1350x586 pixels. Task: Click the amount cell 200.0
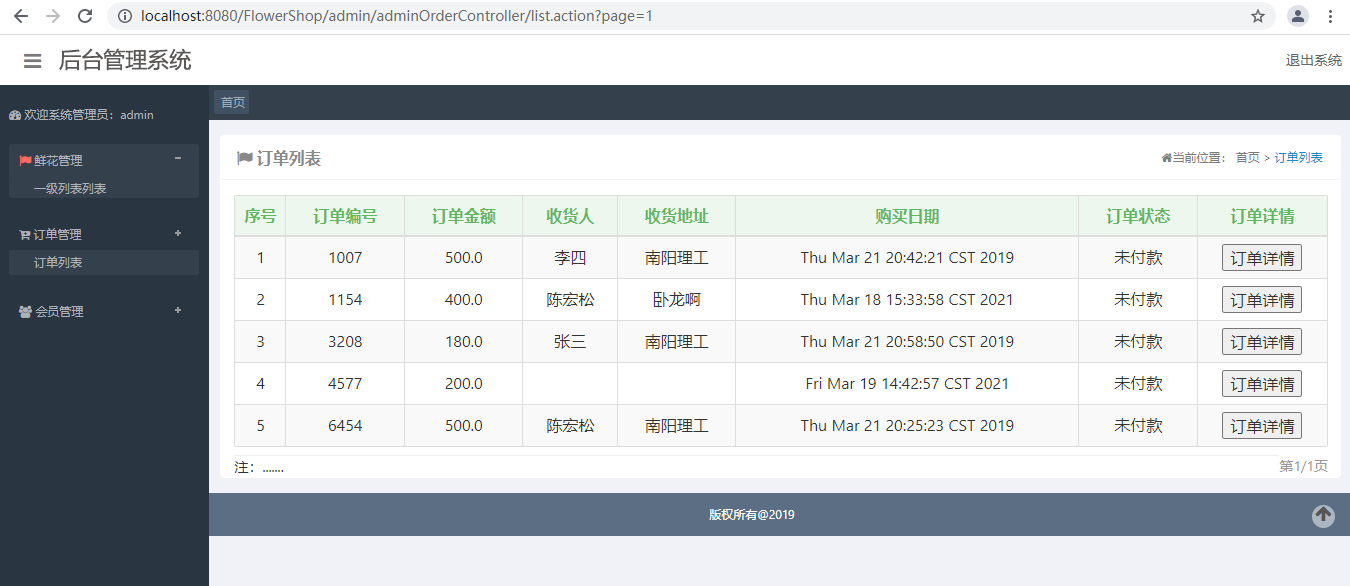pyautogui.click(x=464, y=384)
